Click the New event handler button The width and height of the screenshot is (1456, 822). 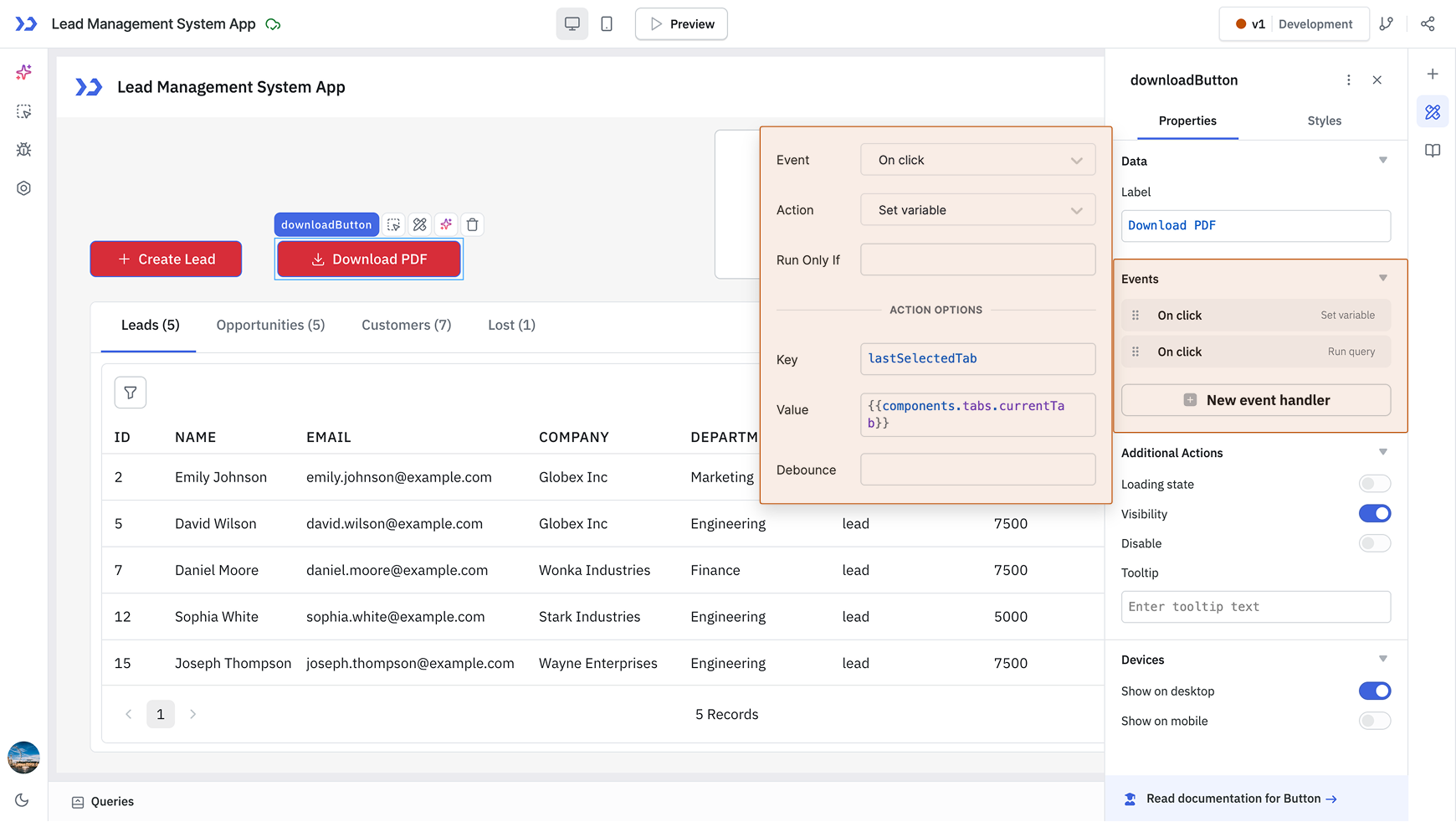tap(1255, 400)
